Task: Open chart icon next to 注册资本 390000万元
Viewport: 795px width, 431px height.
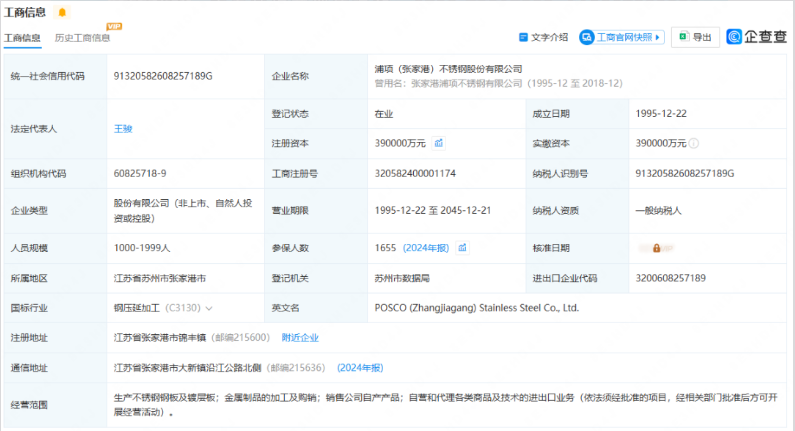Action: [x=439, y=143]
